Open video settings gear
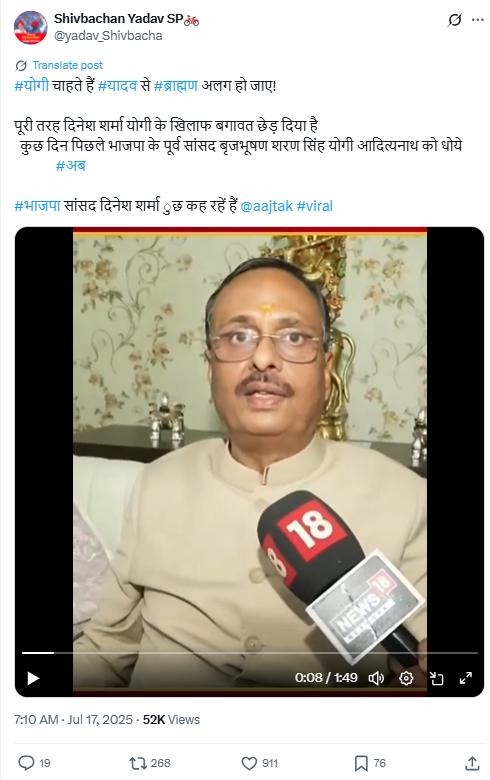Image resolution: width=490 pixels, height=780 pixels. (x=406, y=678)
